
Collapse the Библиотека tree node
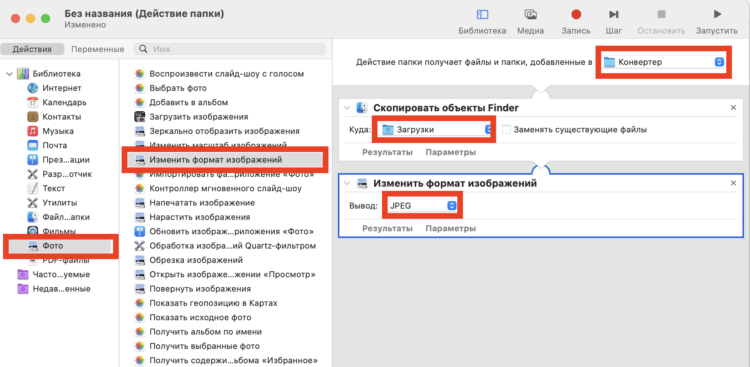[9, 74]
